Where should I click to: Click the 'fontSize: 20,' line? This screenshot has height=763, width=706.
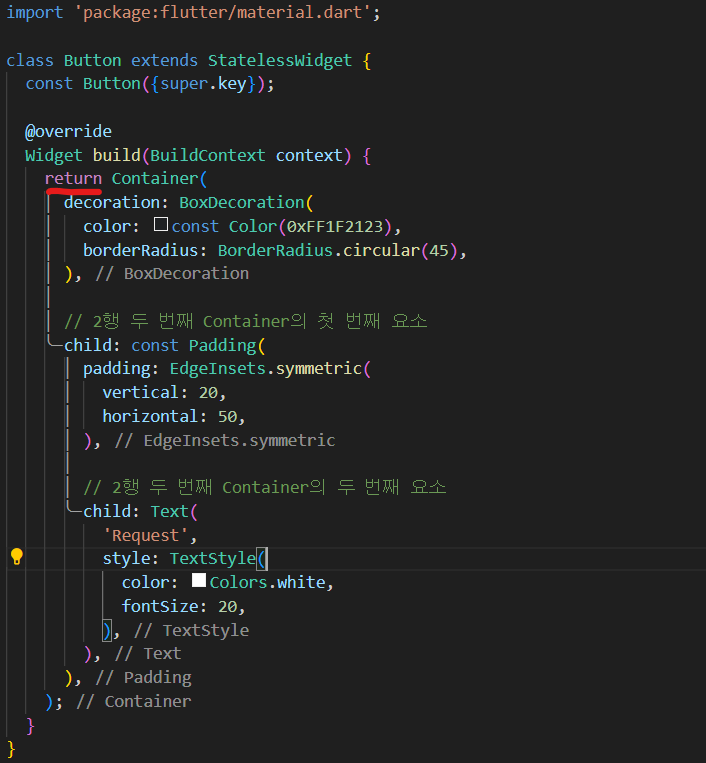coord(183,606)
